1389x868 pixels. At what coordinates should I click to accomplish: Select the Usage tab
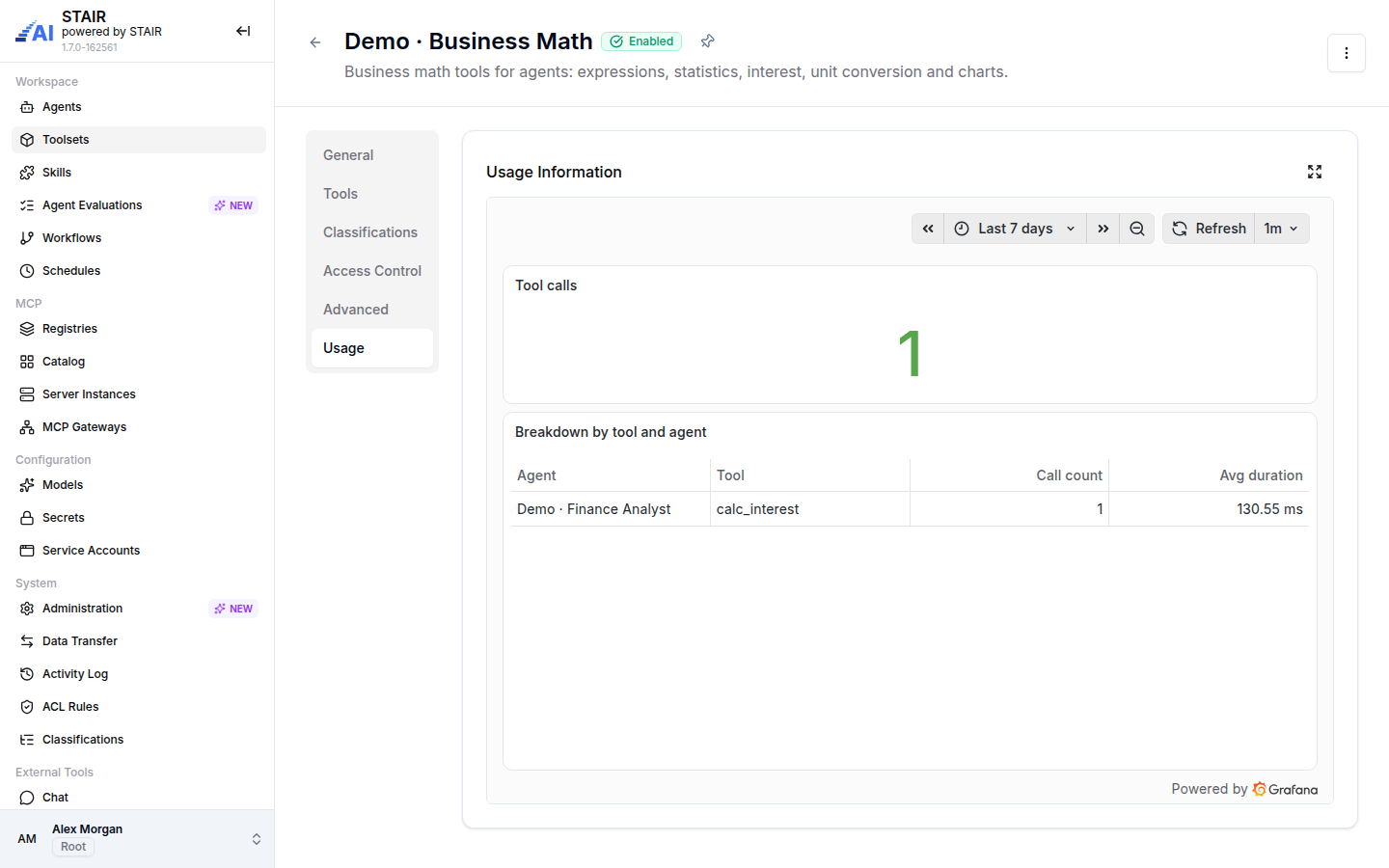tap(372, 348)
